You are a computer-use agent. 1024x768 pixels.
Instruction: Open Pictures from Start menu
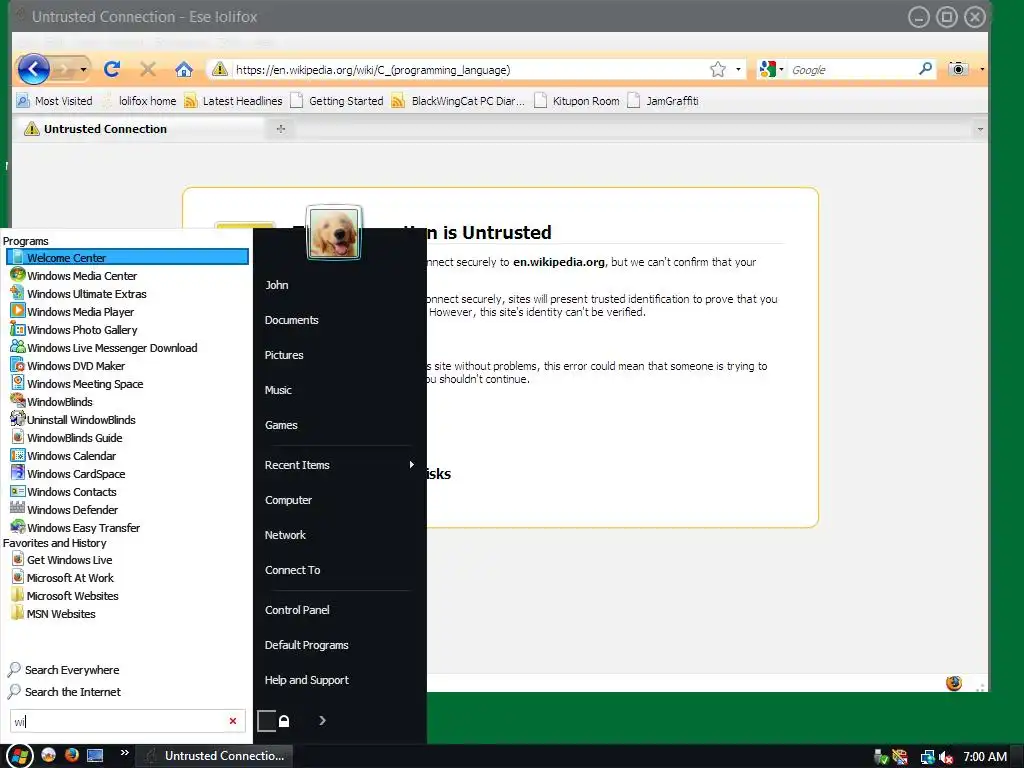pyautogui.click(x=284, y=355)
